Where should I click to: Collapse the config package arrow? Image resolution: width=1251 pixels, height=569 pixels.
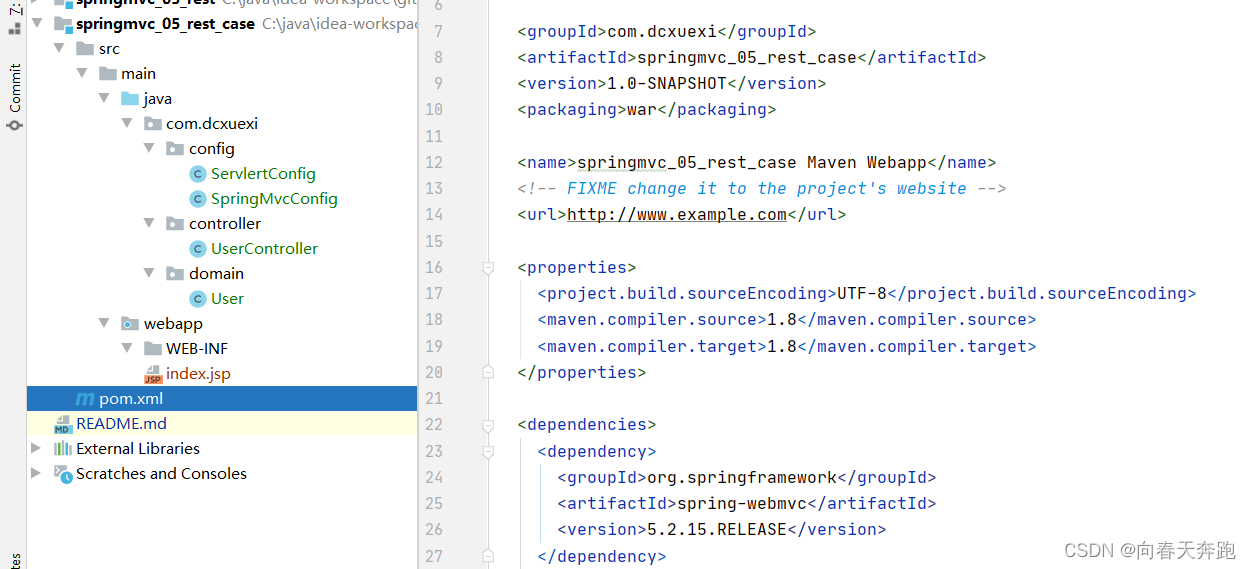149,148
